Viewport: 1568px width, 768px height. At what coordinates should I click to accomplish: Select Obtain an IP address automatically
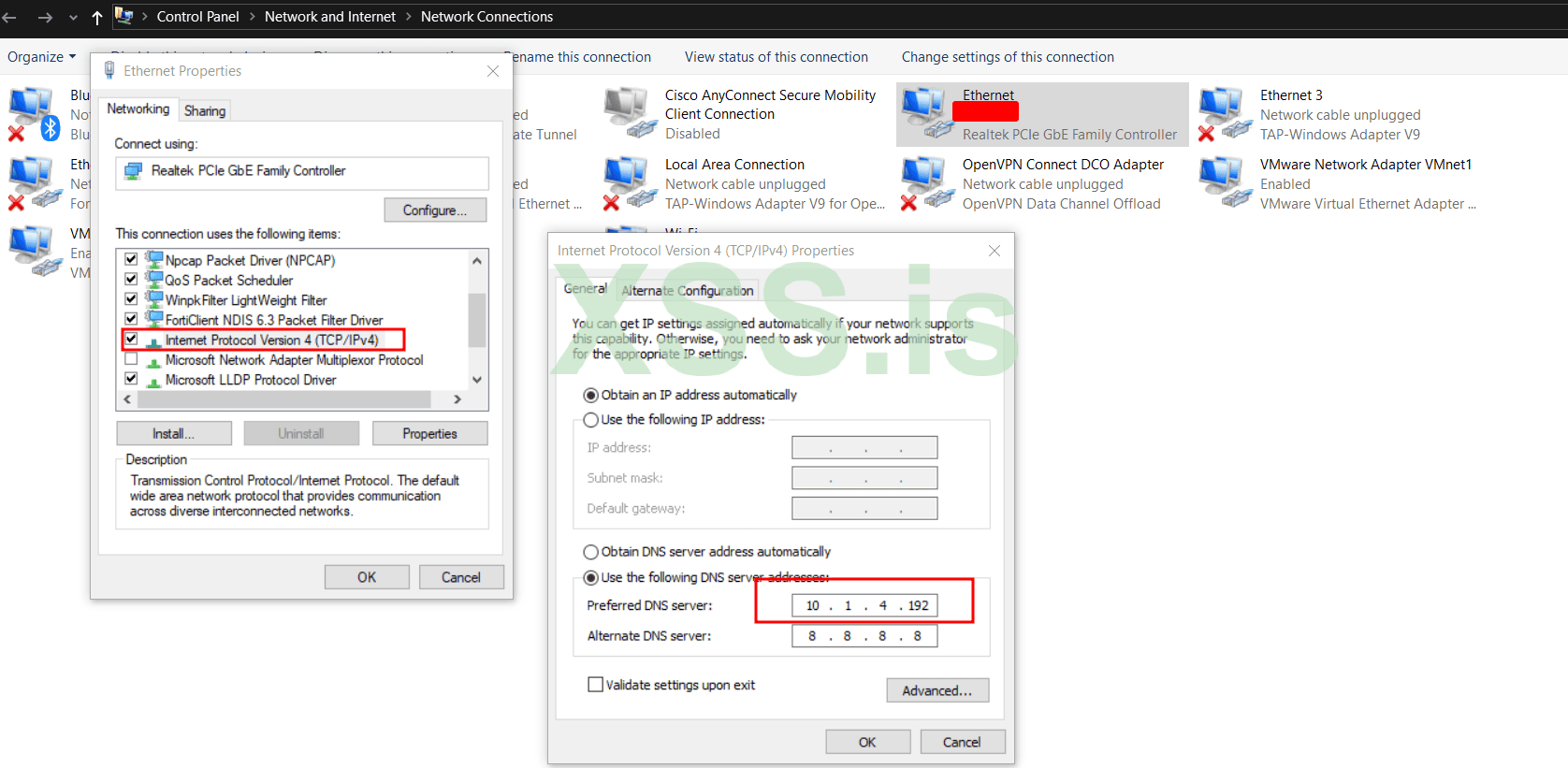click(590, 395)
